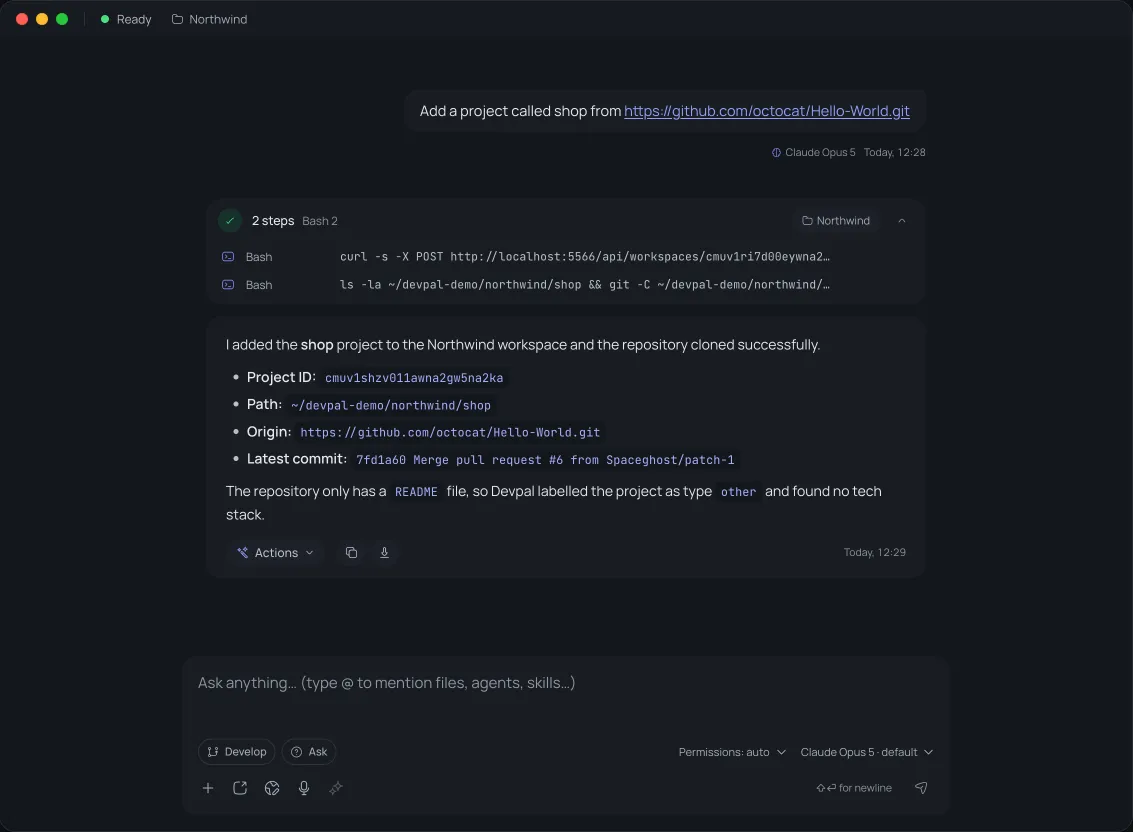Copy the response with copy icon
This screenshot has height=832, width=1133.
point(351,552)
